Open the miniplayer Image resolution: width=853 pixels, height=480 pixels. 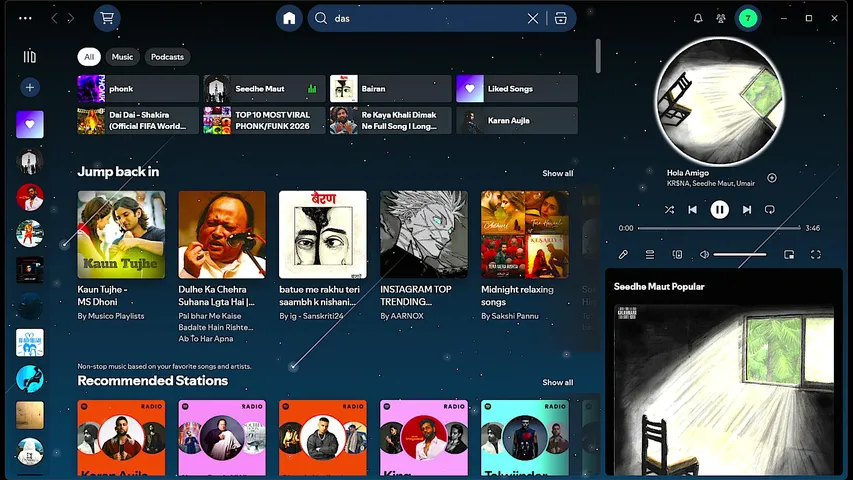pos(789,254)
